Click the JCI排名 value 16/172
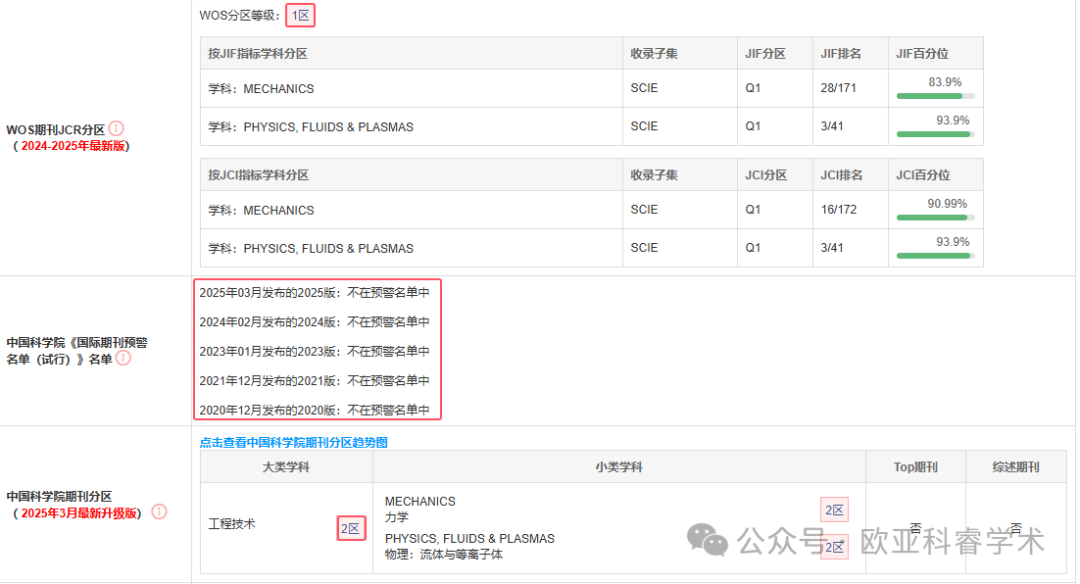Image resolution: width=1080 pixels, height=584 pixels. tap(838, 209)
